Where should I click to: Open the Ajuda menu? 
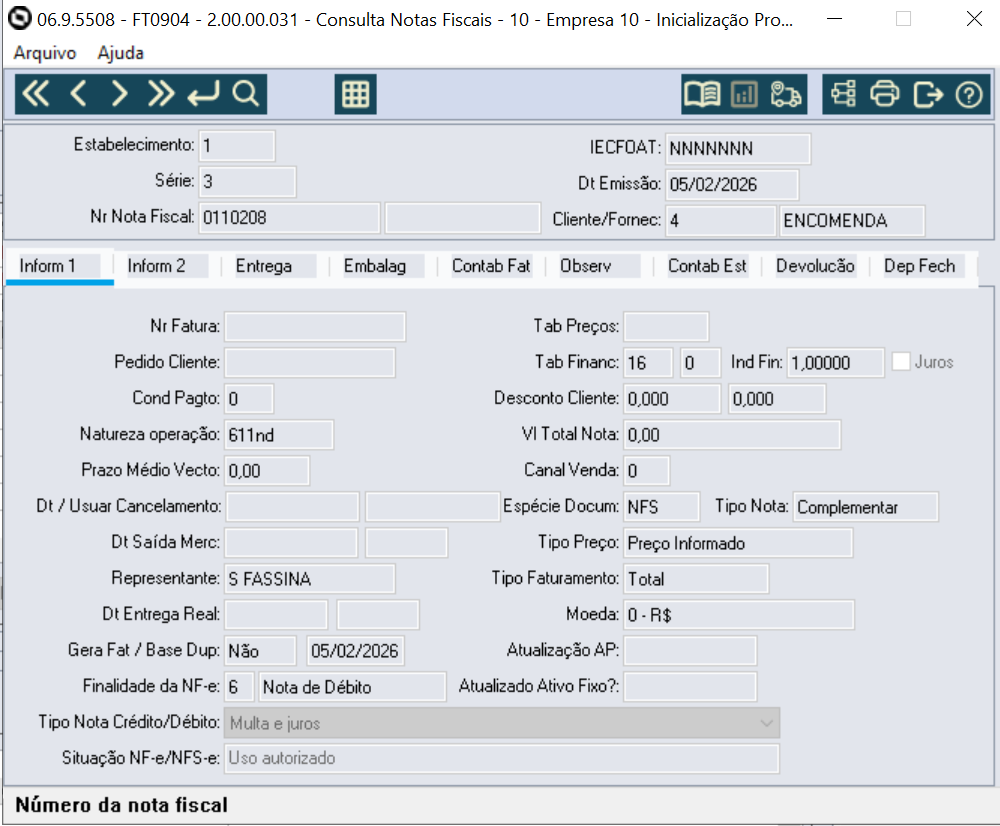point(121,53)
